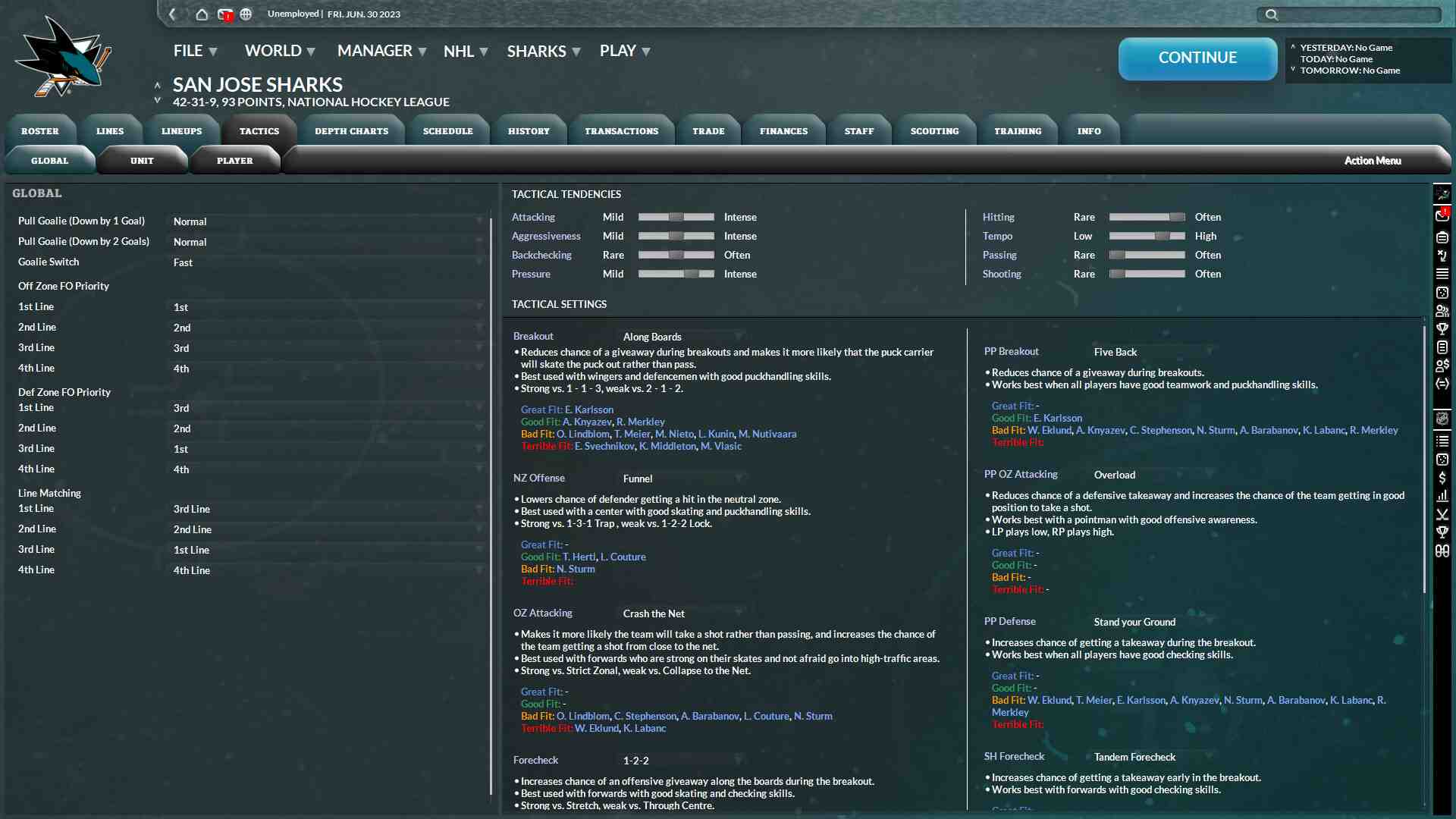
Task: Open the MANAGER menu
Action: click(x=381, y=51)
